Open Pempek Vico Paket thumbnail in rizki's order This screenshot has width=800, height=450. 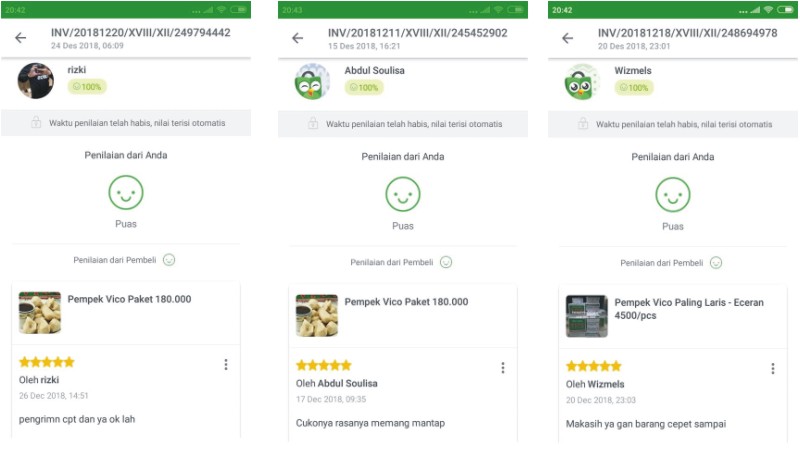[40, 313]
